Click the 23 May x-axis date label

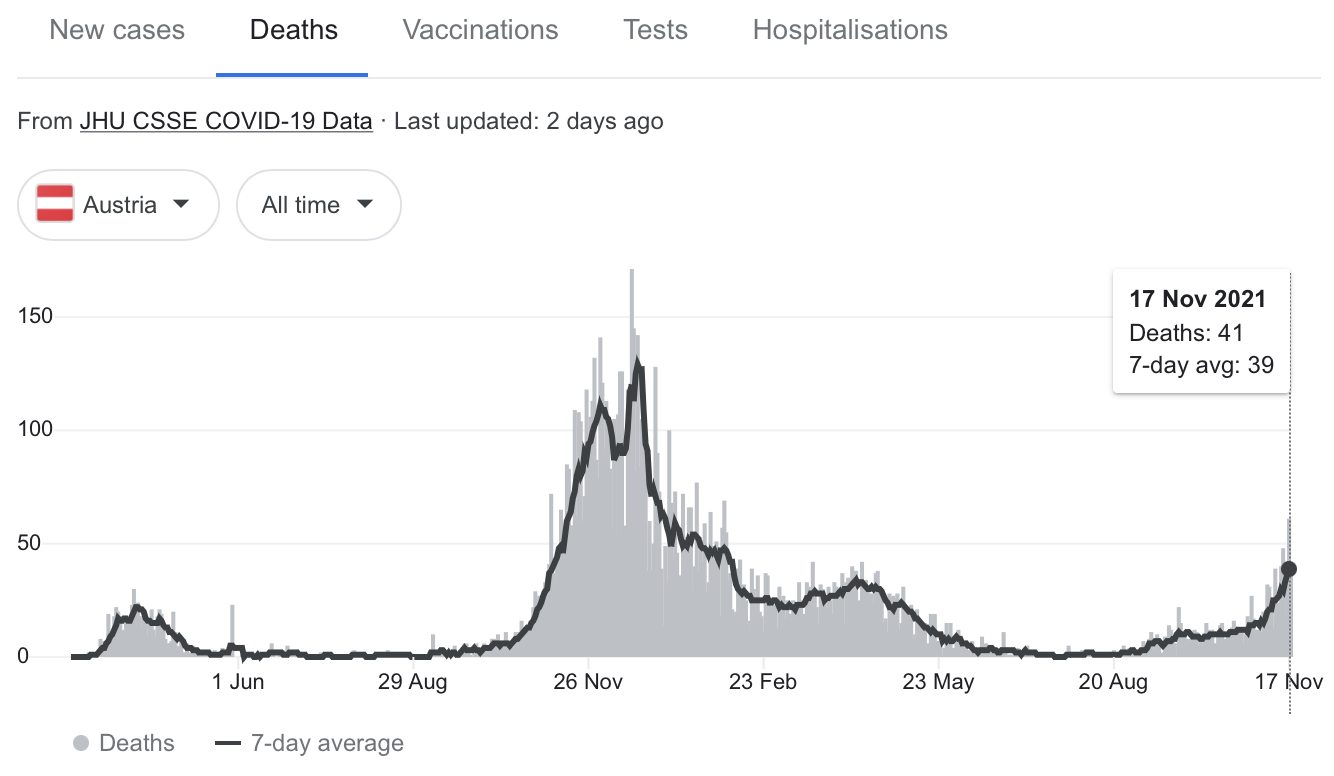point(938,683)
